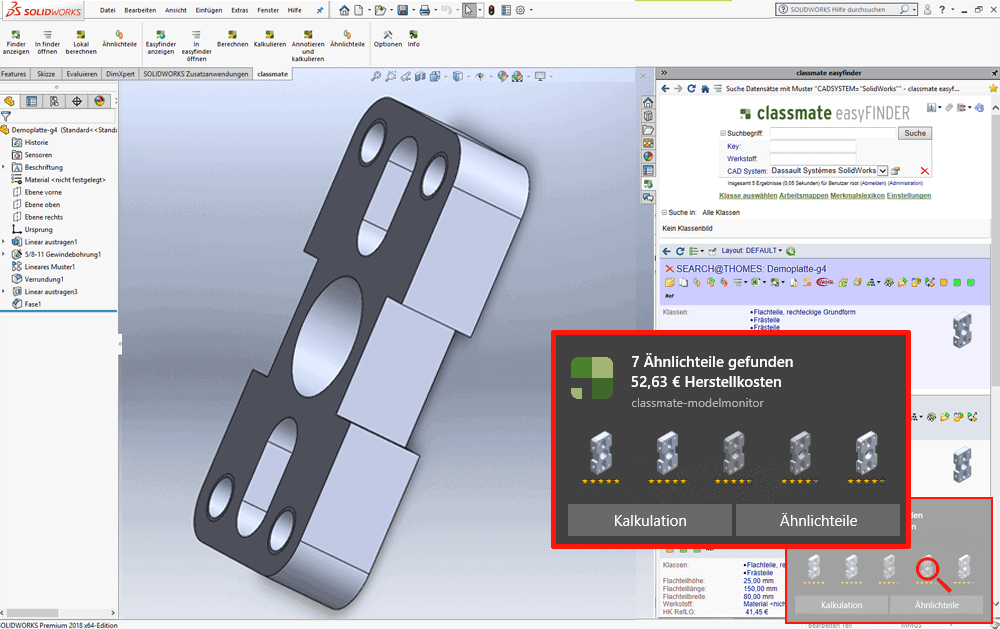Viewport: 1000px width, 629px height.
Task: Switch to the Evaluieren tab
Action: [x=82, y=74]
